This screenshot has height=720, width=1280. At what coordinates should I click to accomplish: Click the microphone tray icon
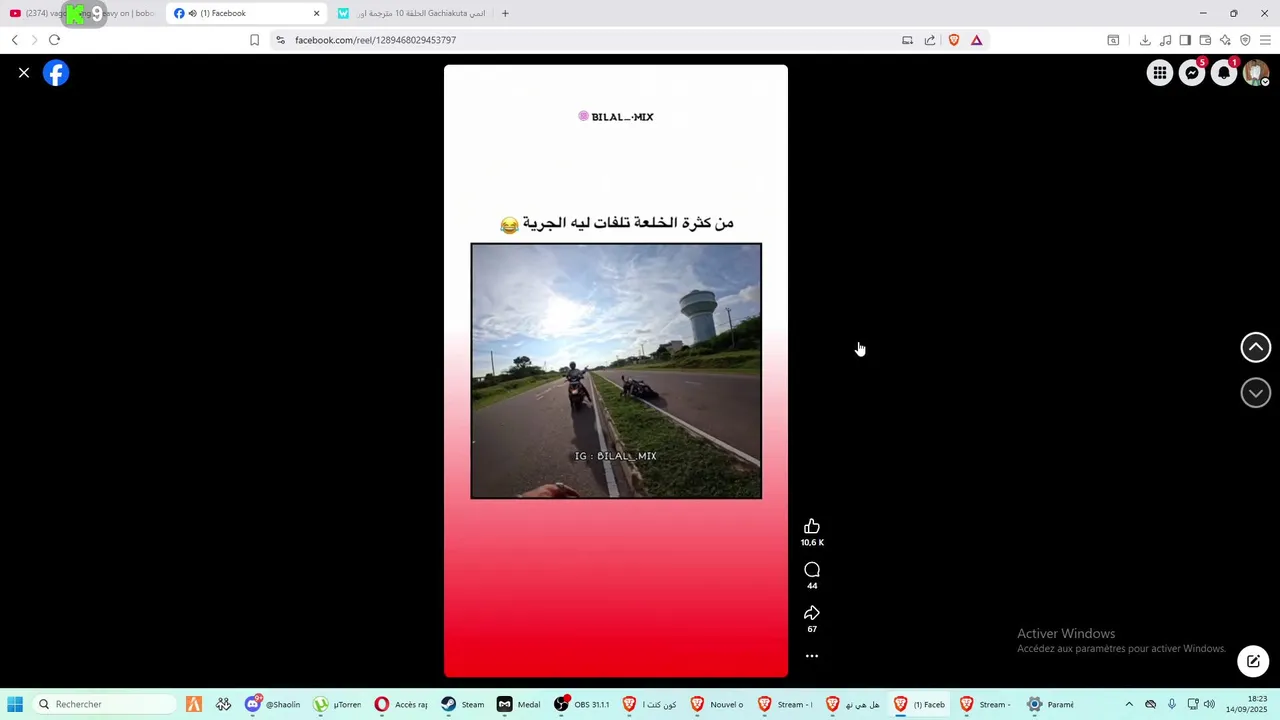pos(1171,704)
